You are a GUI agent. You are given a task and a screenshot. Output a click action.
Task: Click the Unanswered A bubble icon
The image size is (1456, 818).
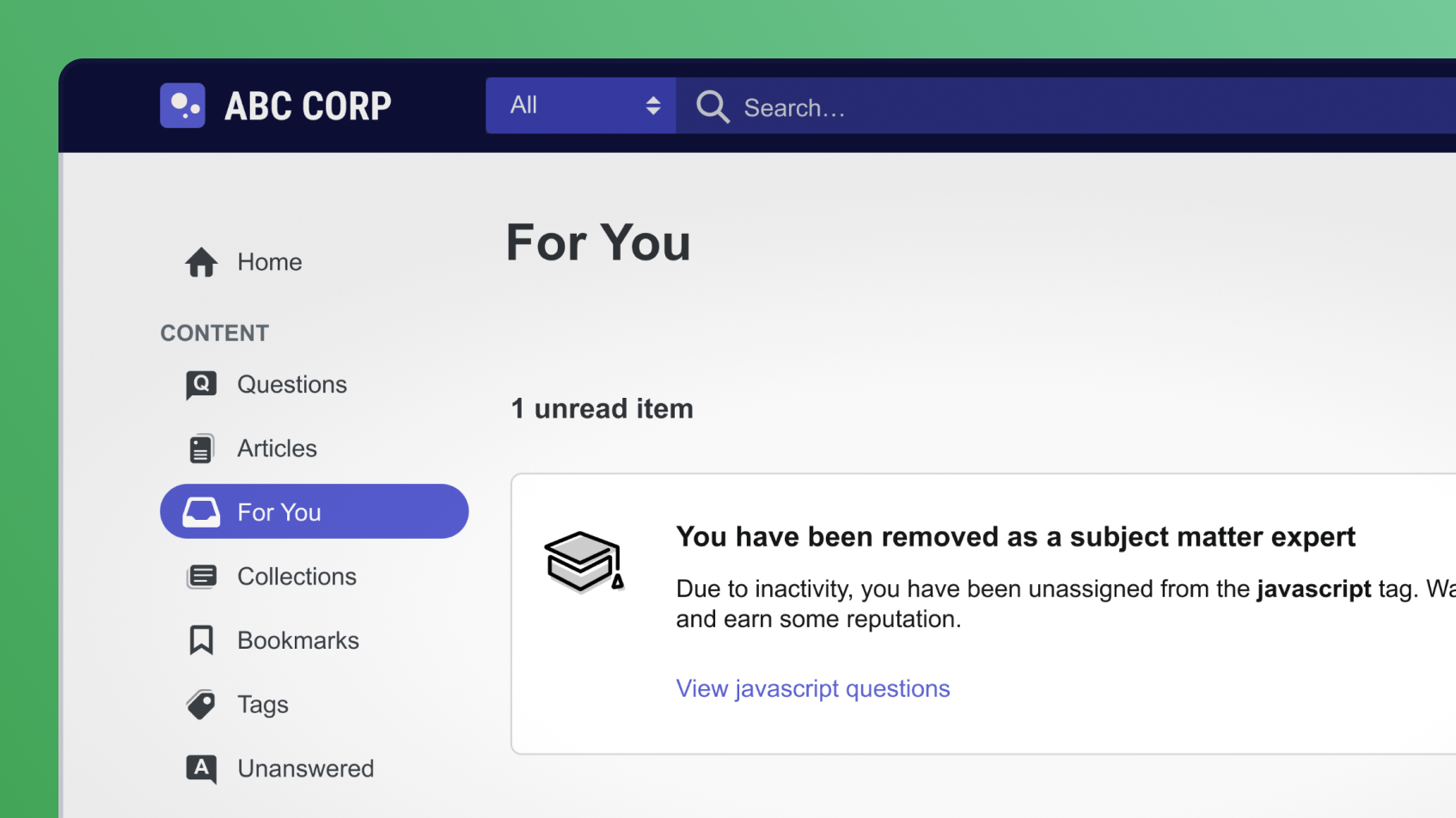pyautogui.click(x=201, y=769)
